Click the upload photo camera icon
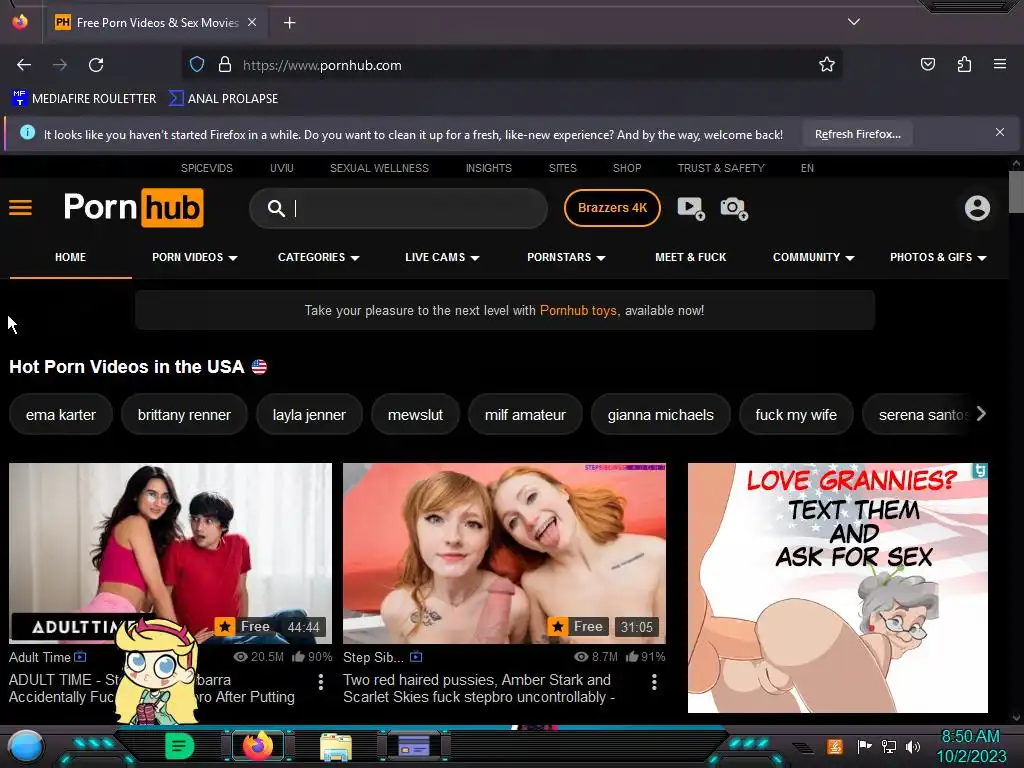 coord(733,208)
